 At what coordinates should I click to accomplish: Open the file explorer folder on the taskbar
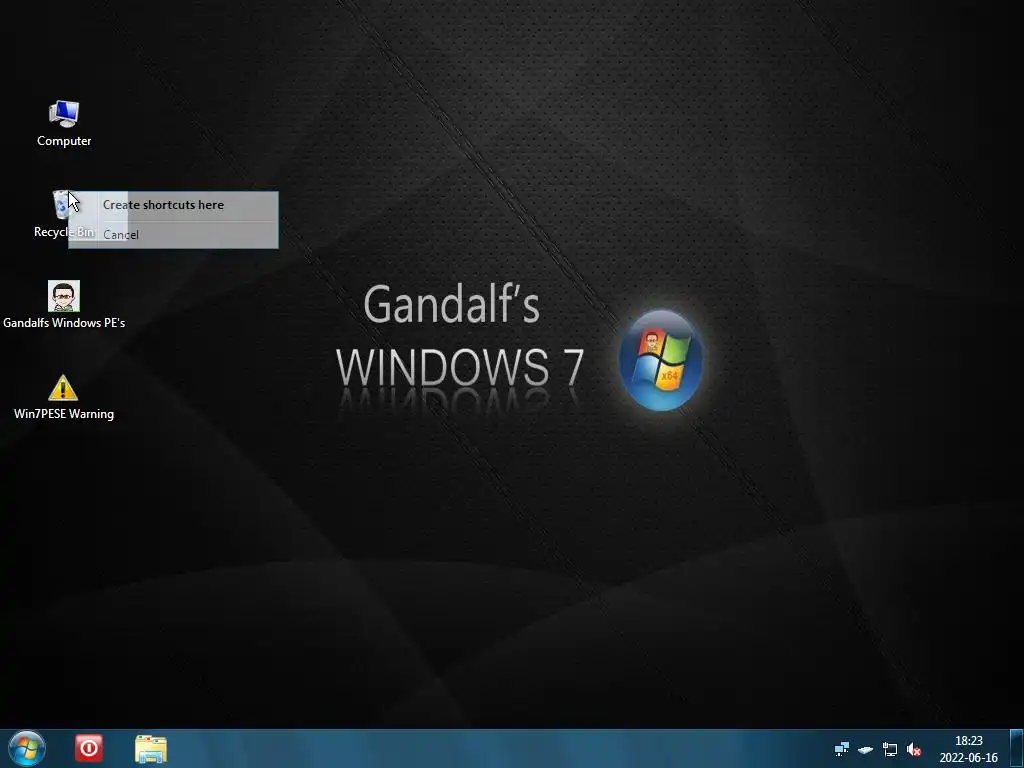click(151, 749)
